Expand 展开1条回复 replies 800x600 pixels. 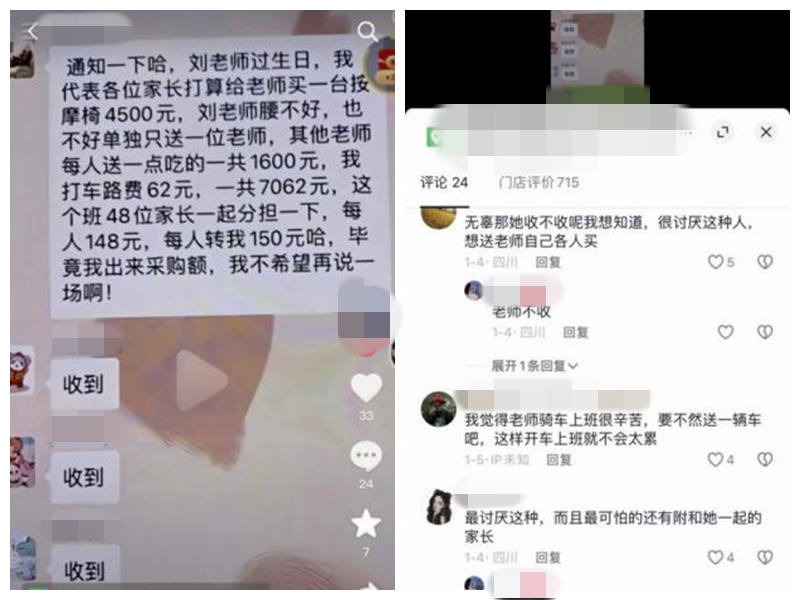534,366
